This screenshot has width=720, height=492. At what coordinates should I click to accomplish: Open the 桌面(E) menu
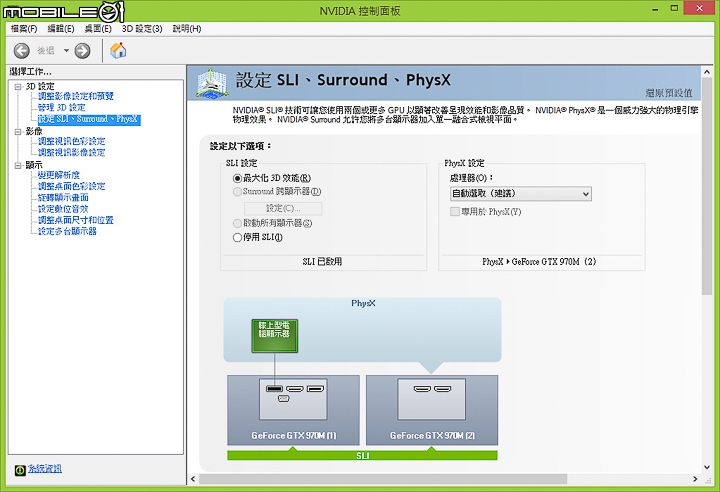tap(98, 28)
